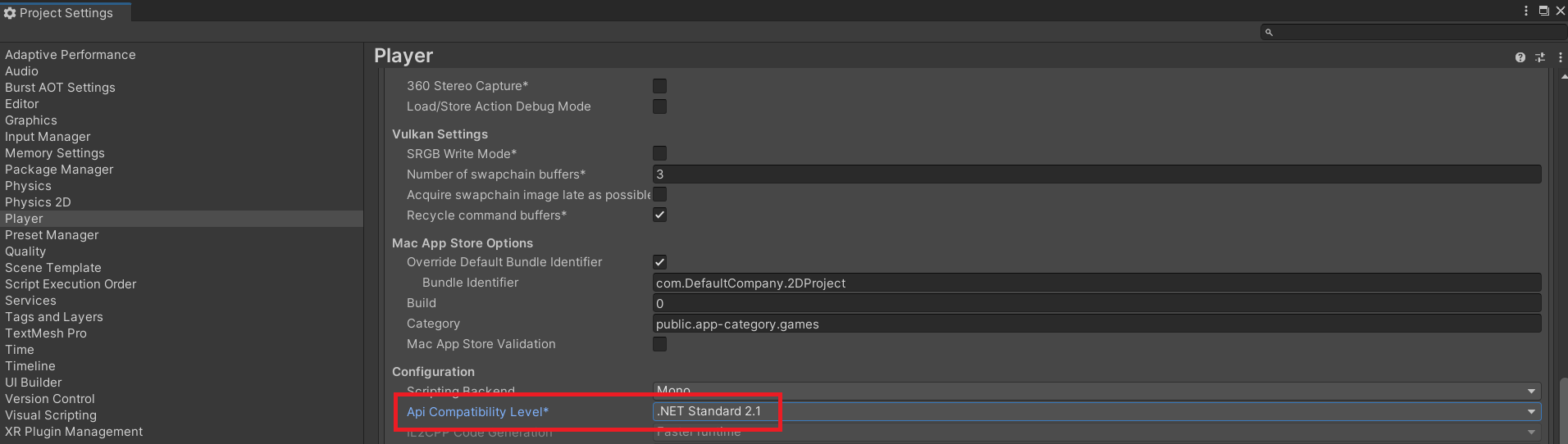Image resolution: width=1568 pixels, height=444 pixels.
Task: Uncheck Recycle command buffers checkbox
Action: 659,215
